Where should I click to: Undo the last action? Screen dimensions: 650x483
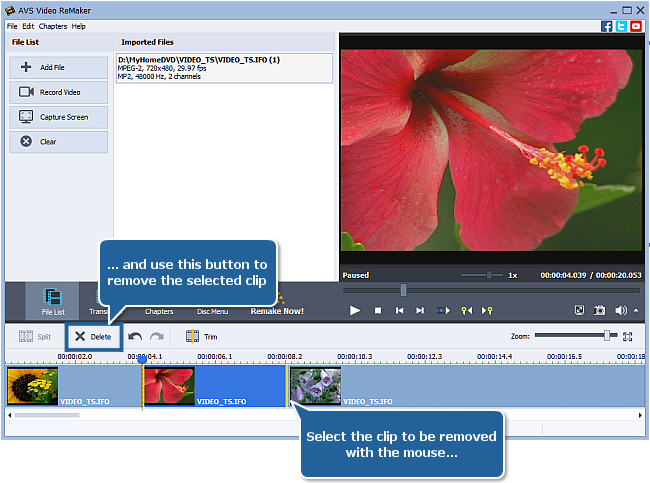[x=135, y=337]
